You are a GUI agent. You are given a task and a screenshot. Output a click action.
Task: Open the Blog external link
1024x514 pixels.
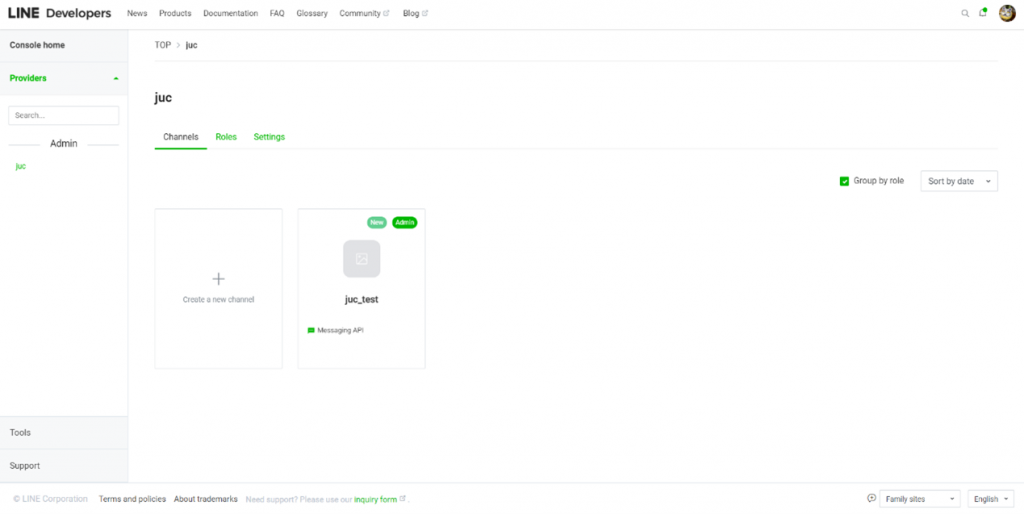(x=415, y=14)
